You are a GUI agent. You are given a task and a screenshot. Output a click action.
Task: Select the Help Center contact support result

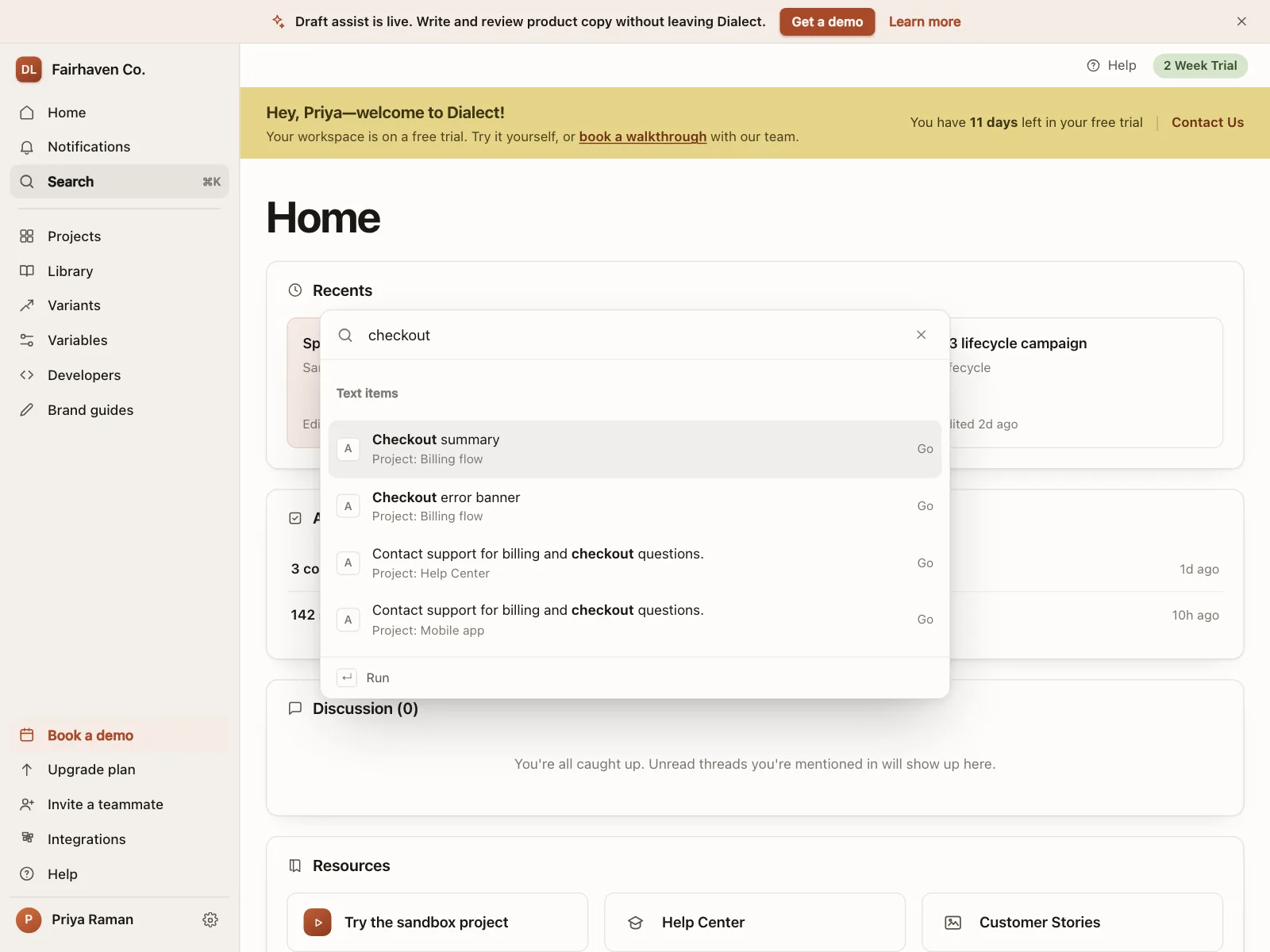point(635,563)
